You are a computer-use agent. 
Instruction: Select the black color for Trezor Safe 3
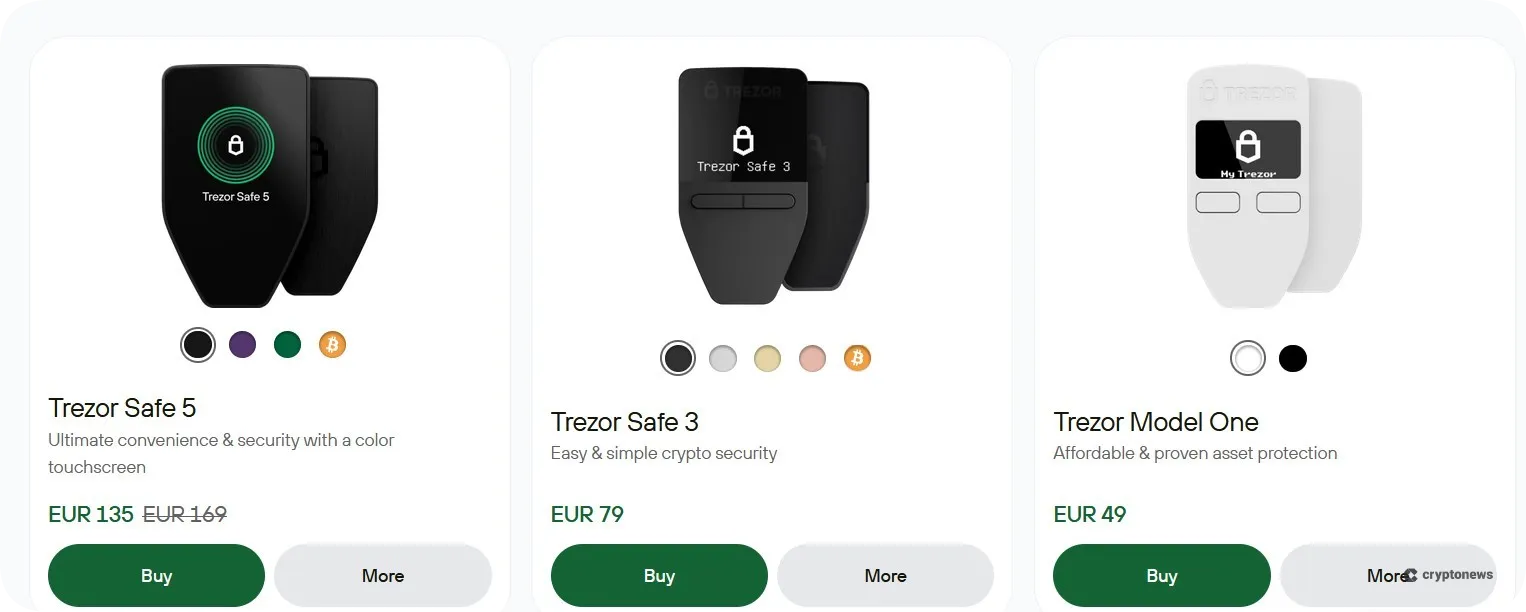click(678, 358)
